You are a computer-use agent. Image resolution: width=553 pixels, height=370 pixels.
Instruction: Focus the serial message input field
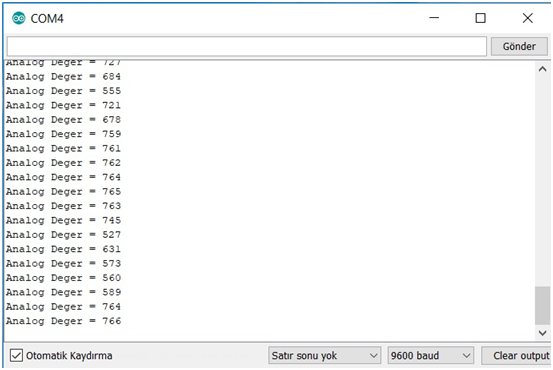click(247, 46)
